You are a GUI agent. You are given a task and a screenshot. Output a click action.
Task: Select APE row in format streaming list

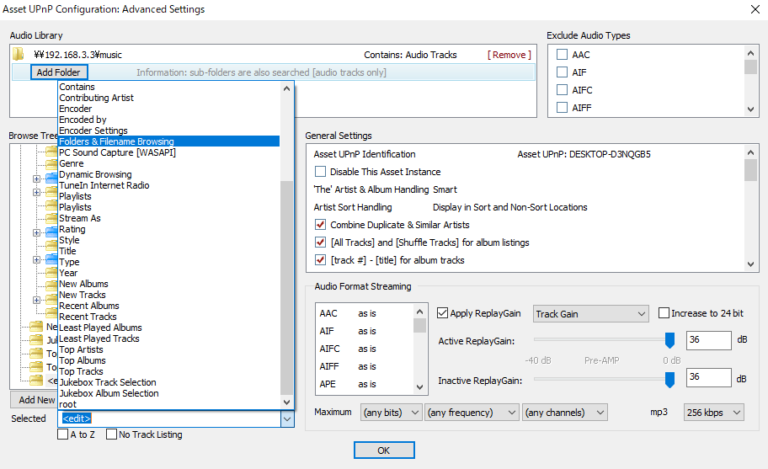click(365, 384)
